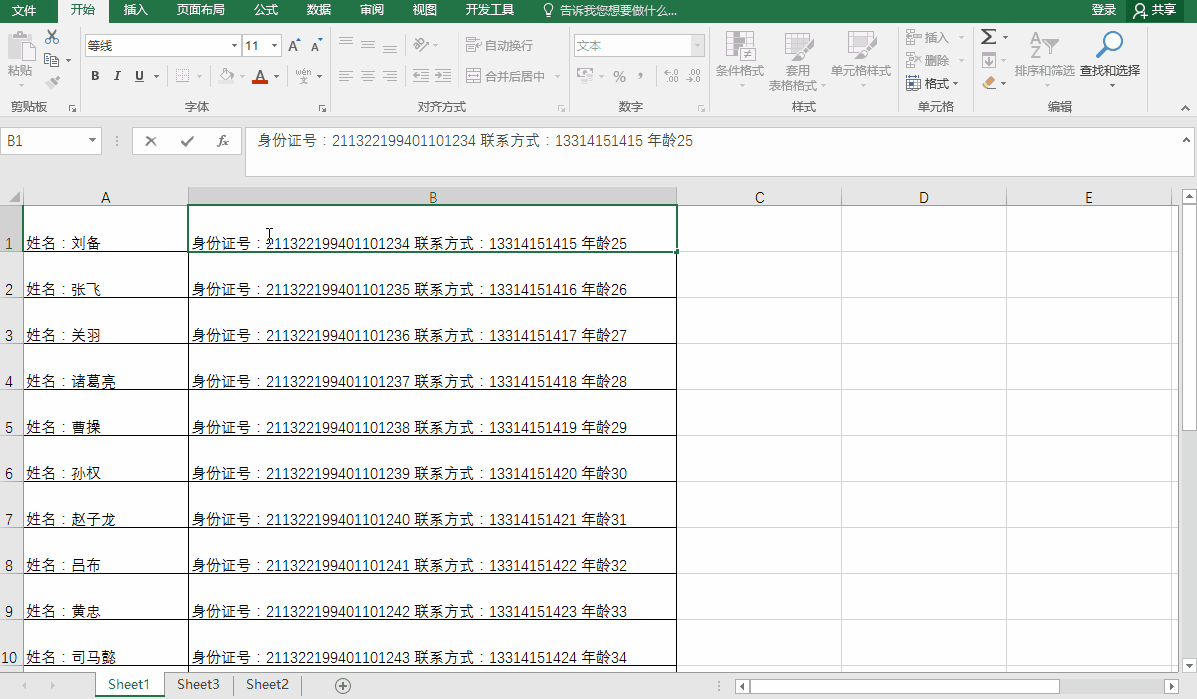Click the percent style icon

(619, 76)
